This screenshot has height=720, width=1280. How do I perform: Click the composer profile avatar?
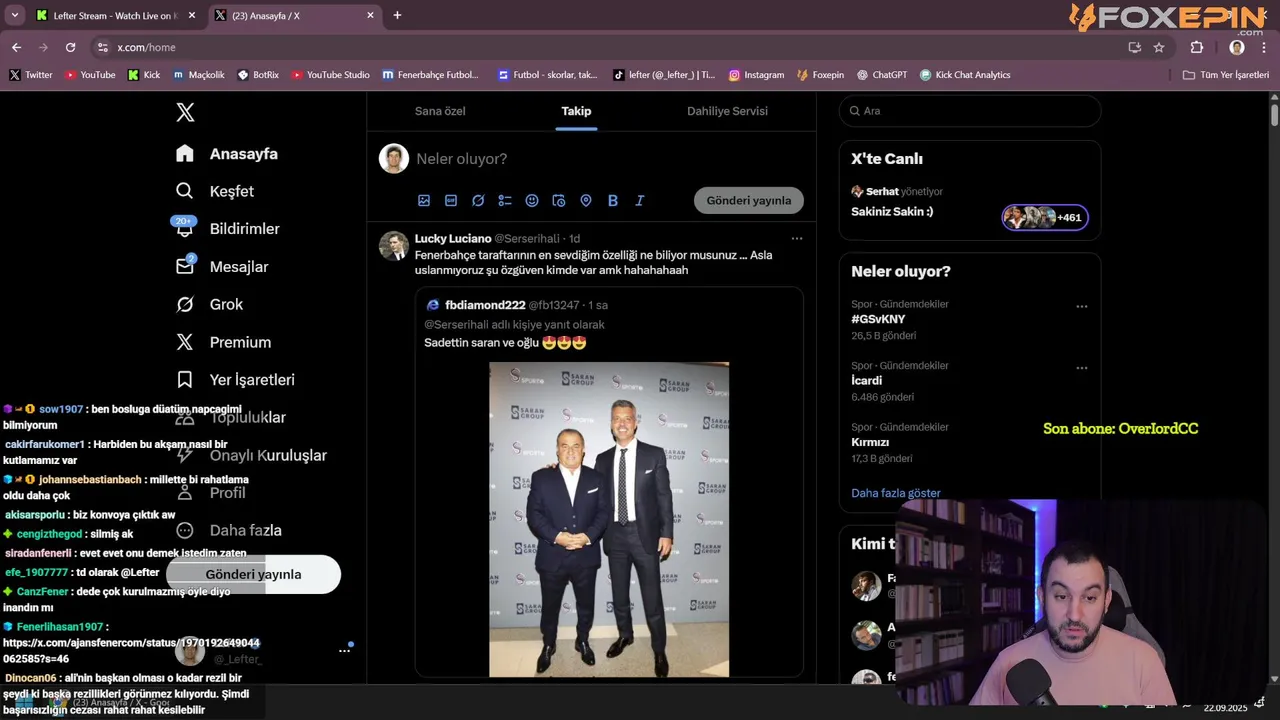[394, 158]
